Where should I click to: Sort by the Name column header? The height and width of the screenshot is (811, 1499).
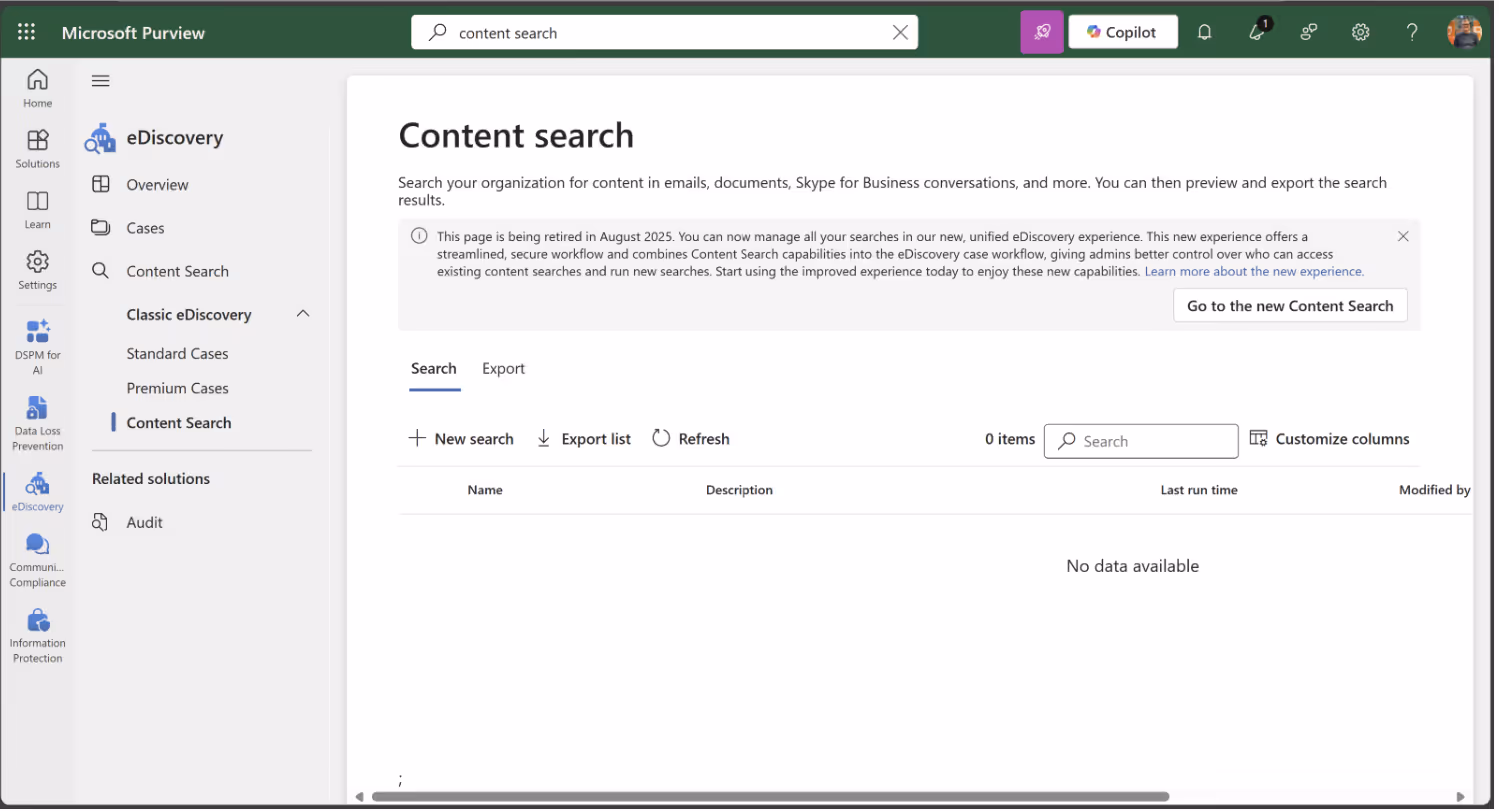(485, 490)
